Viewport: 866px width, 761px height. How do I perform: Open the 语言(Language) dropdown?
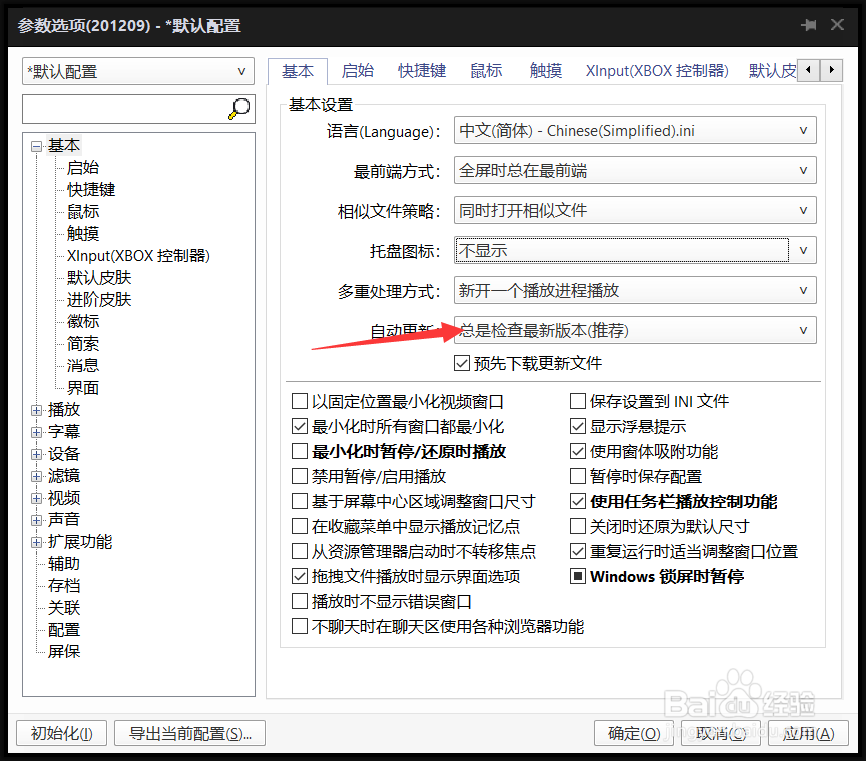tap(805, 130)
